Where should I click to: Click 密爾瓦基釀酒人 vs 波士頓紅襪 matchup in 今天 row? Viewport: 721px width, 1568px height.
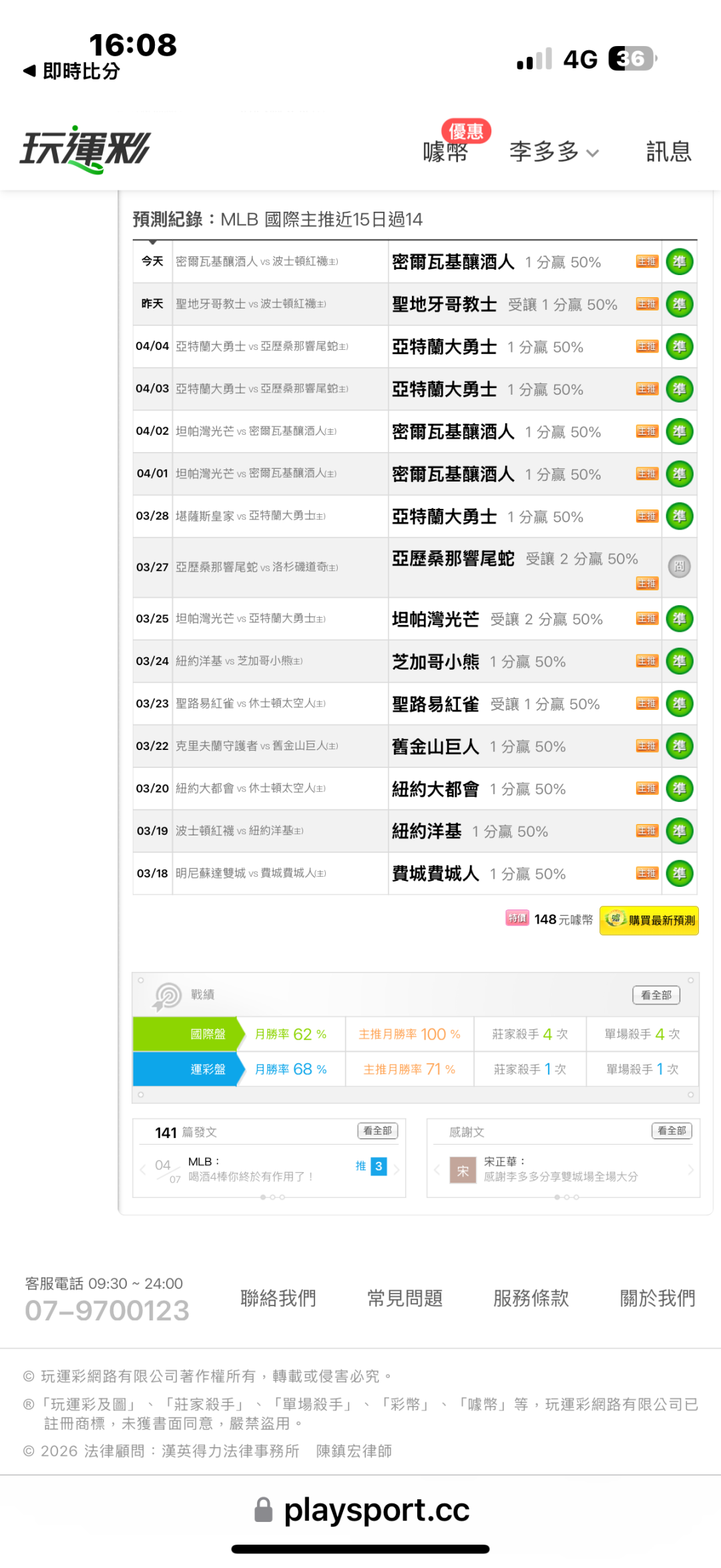click(x=256, y=262)
